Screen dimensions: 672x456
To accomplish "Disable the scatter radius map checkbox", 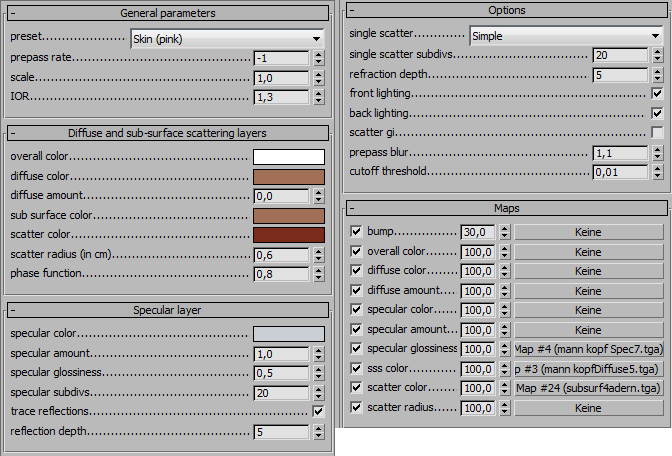I will 356,407.
